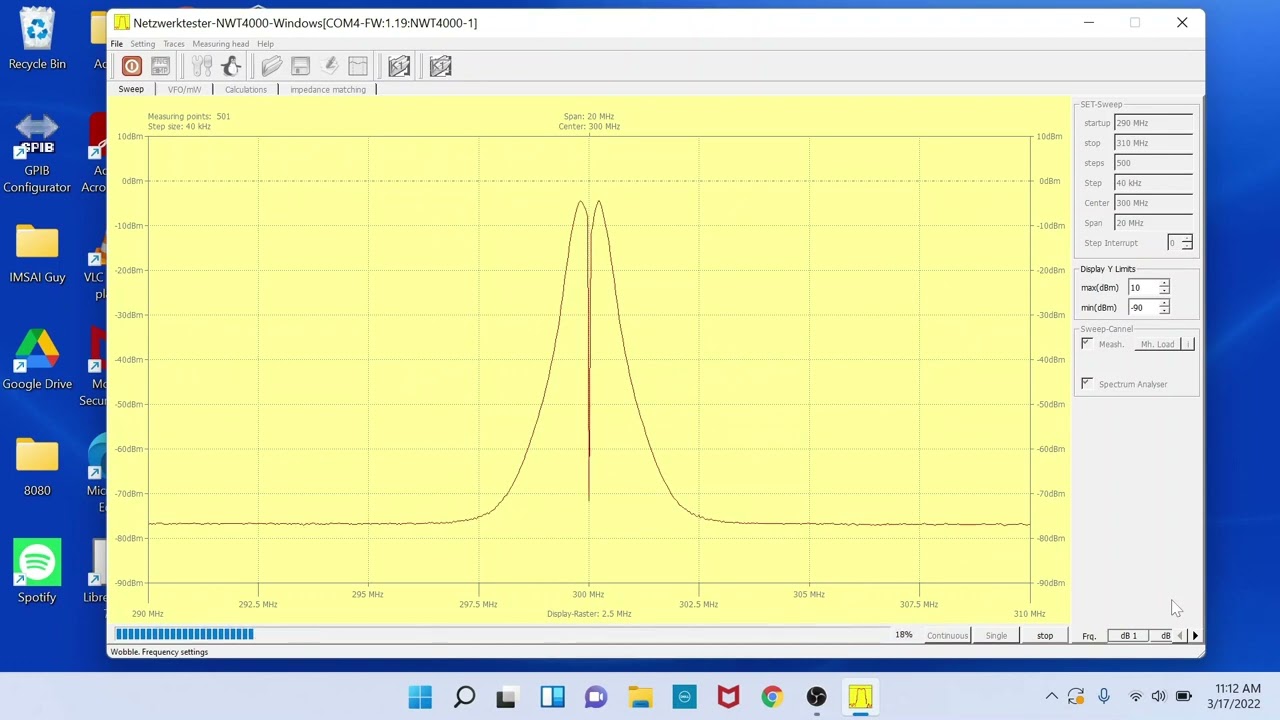The width and height of the screenshot is (1280, 720).
Task: Click the Windows Start button
Action: [420, 697]
